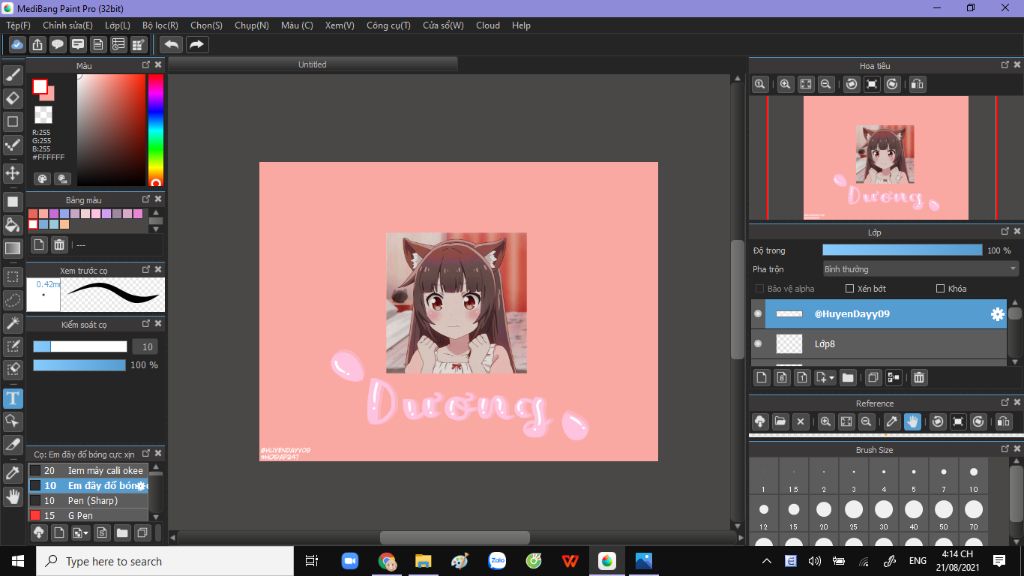Viewport: 1024px width, 576px height.
Task: Select the Gradient tool
Action: 12,249
